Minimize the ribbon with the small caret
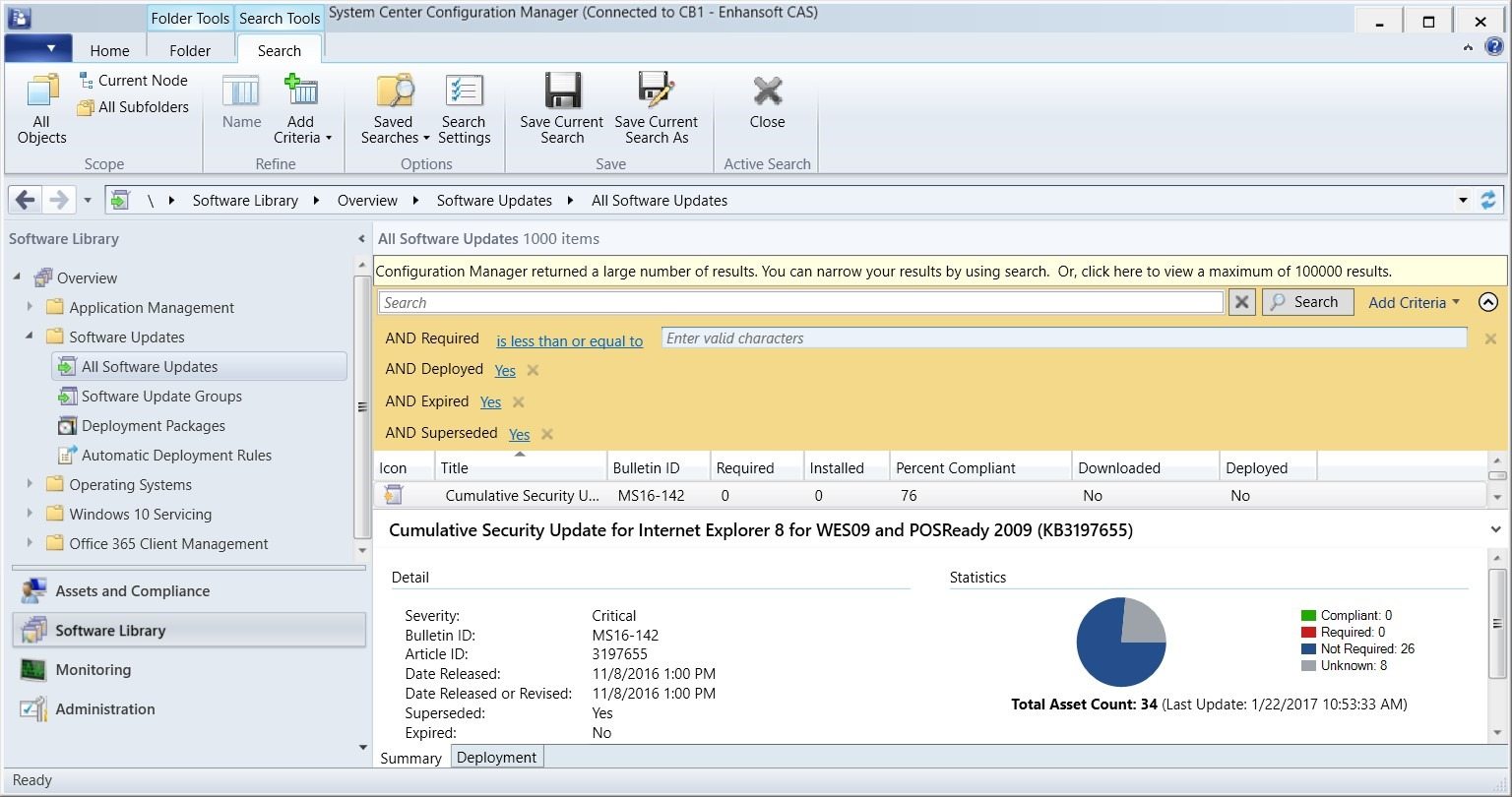This screenshot has width=1512, height=797. 1468,46
